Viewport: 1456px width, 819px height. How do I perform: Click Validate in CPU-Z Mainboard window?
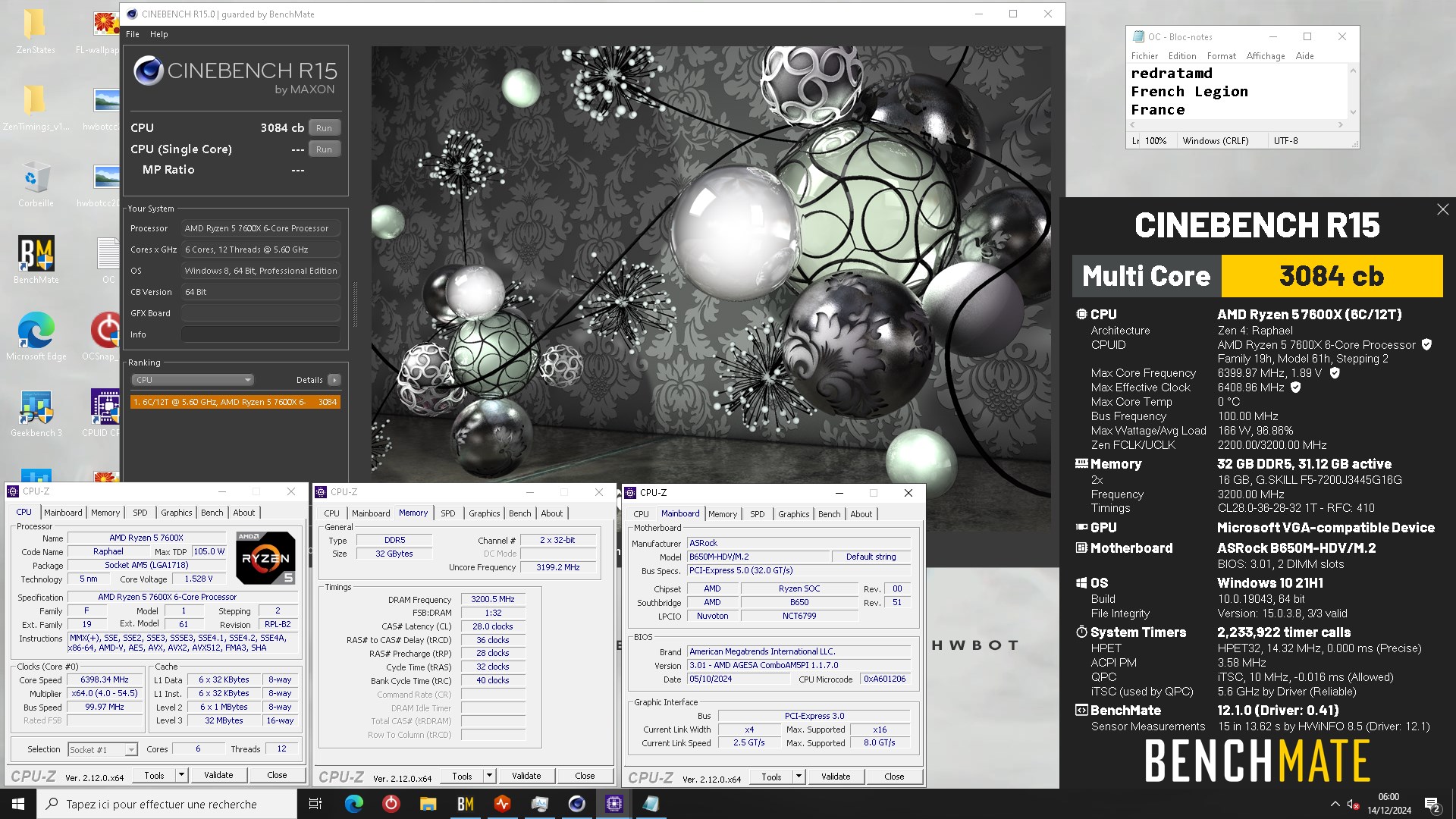click(836, 777)
